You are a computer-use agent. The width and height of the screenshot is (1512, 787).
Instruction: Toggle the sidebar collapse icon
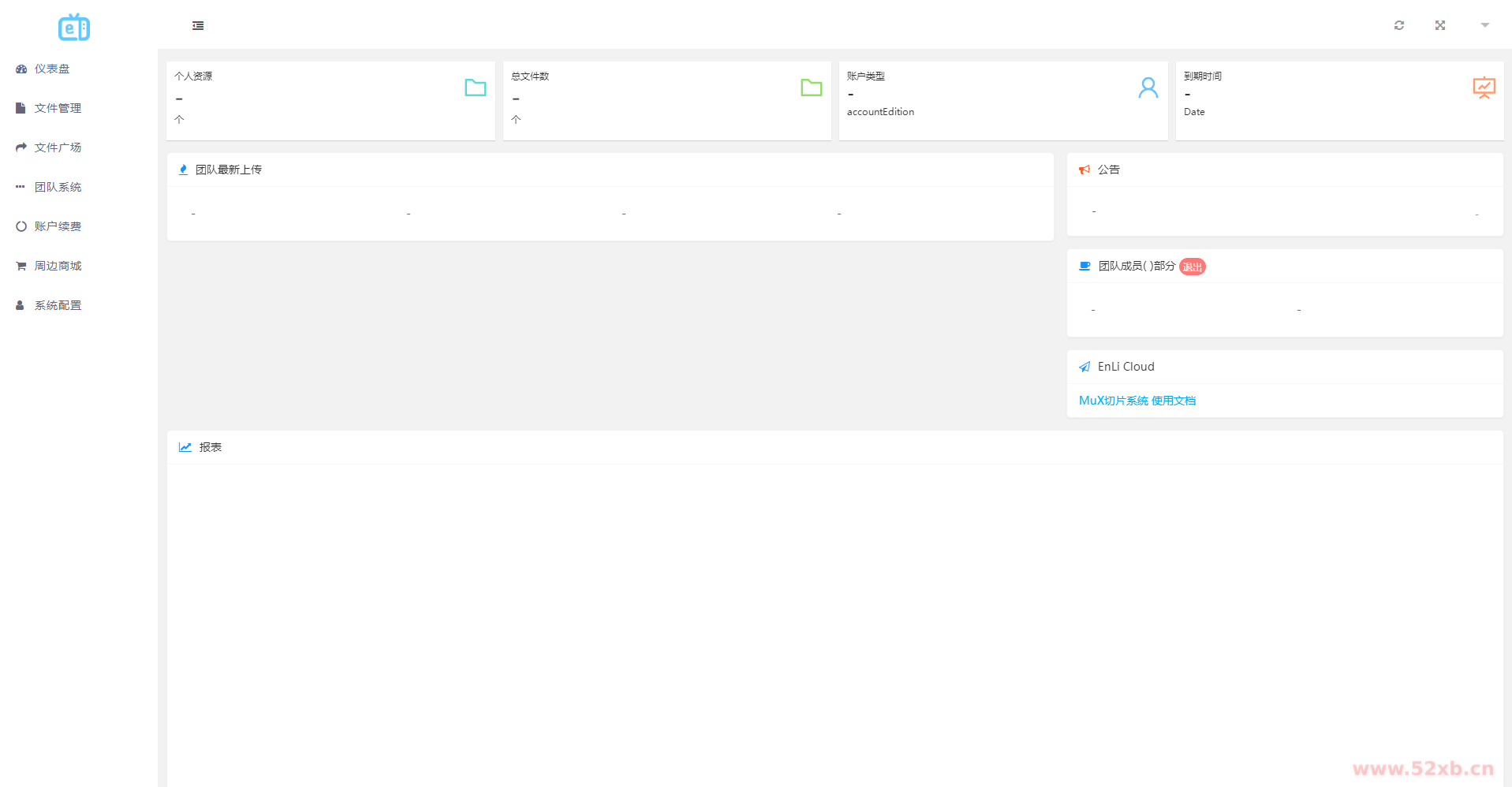pos(198,26)
